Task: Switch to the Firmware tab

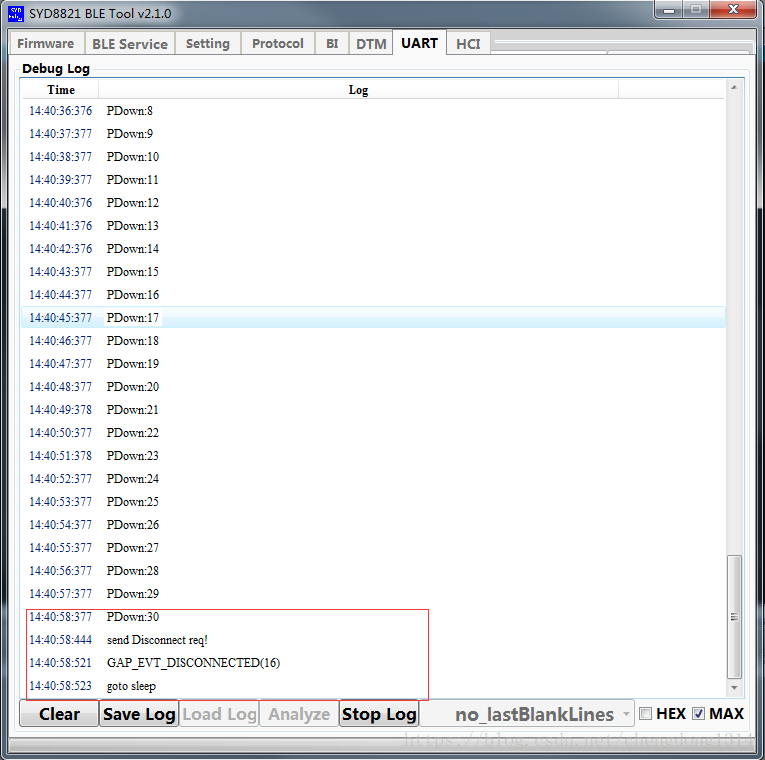Action: [46, 43]
